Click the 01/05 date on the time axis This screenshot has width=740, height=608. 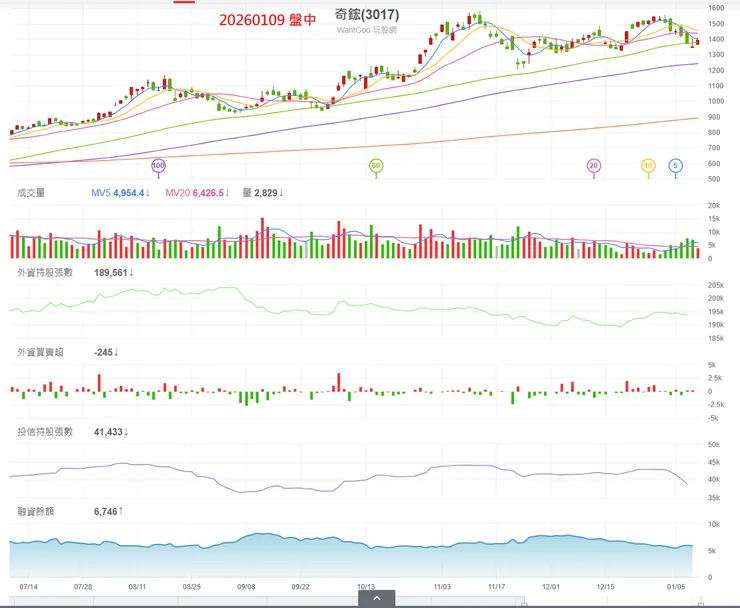coord(676,587)
